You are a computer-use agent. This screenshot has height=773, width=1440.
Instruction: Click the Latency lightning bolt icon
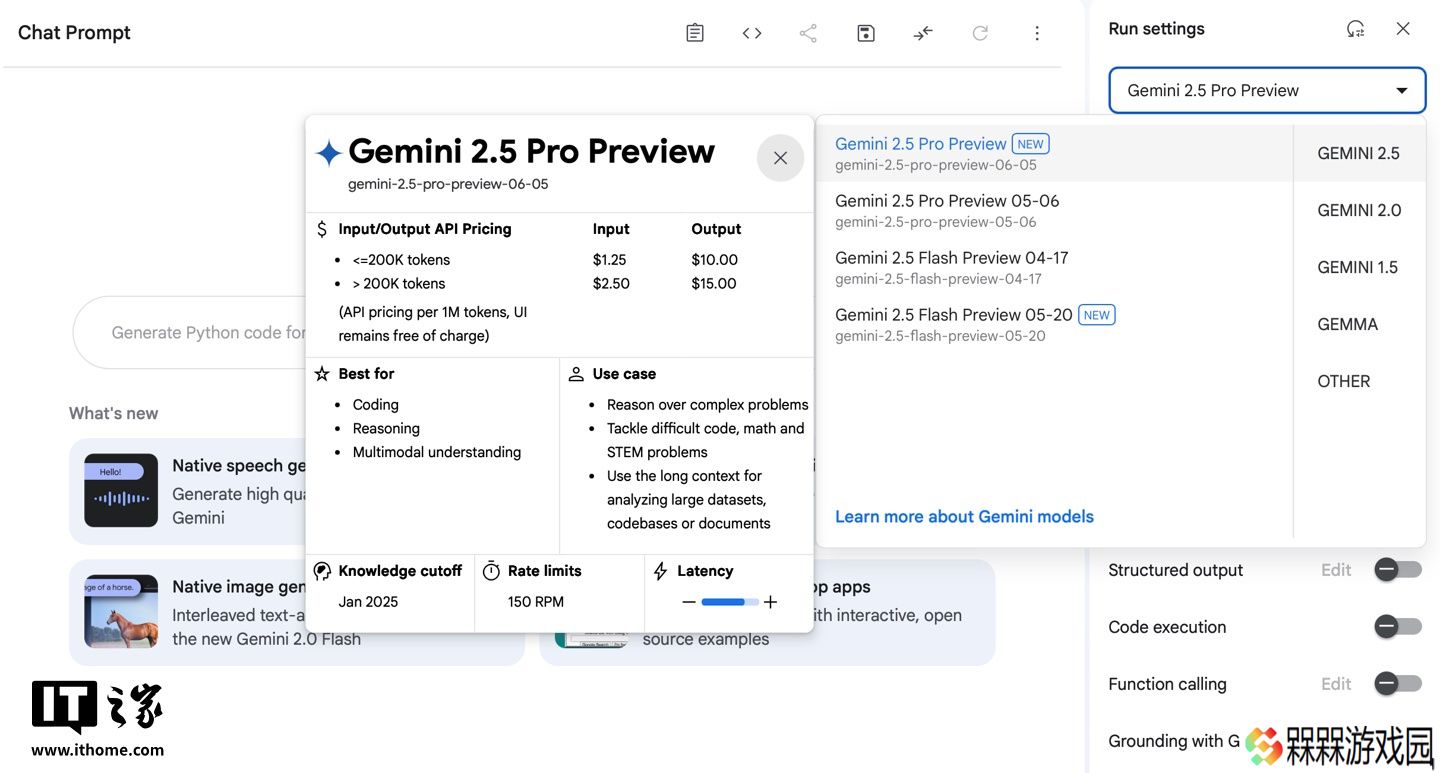point(660,571)
